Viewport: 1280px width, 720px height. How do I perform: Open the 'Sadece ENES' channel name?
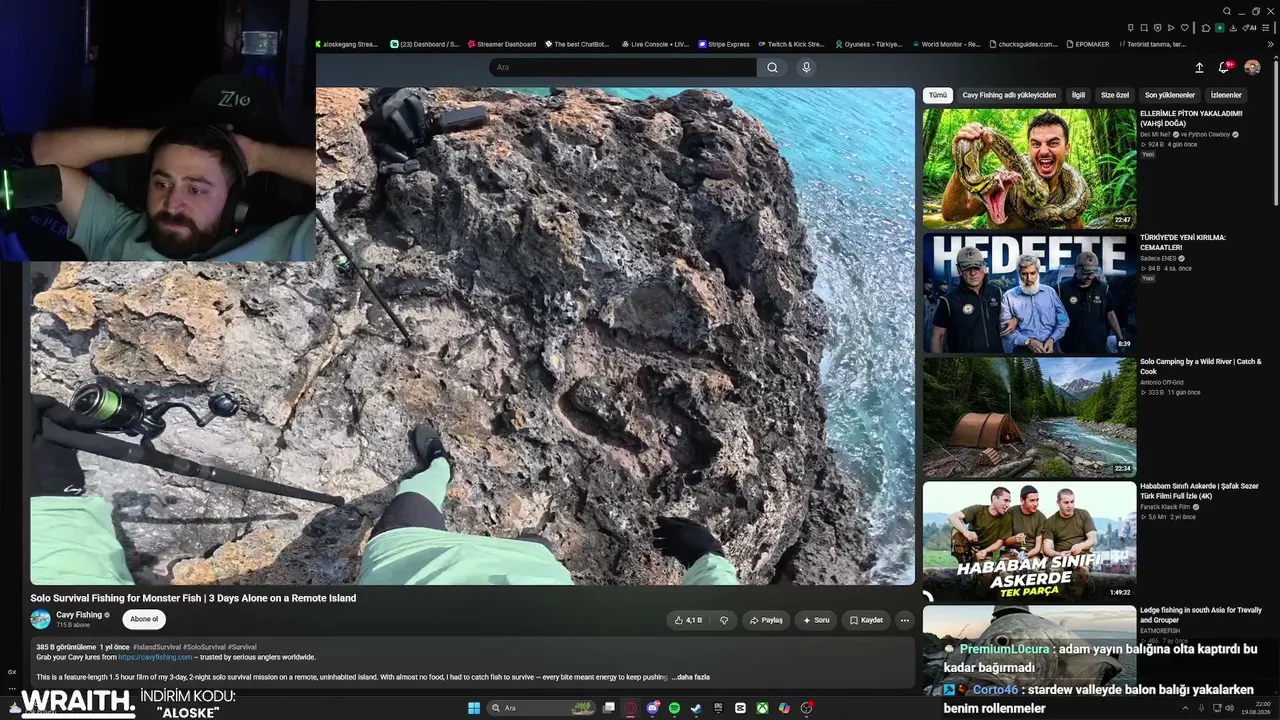click(x=1159, y=258)
